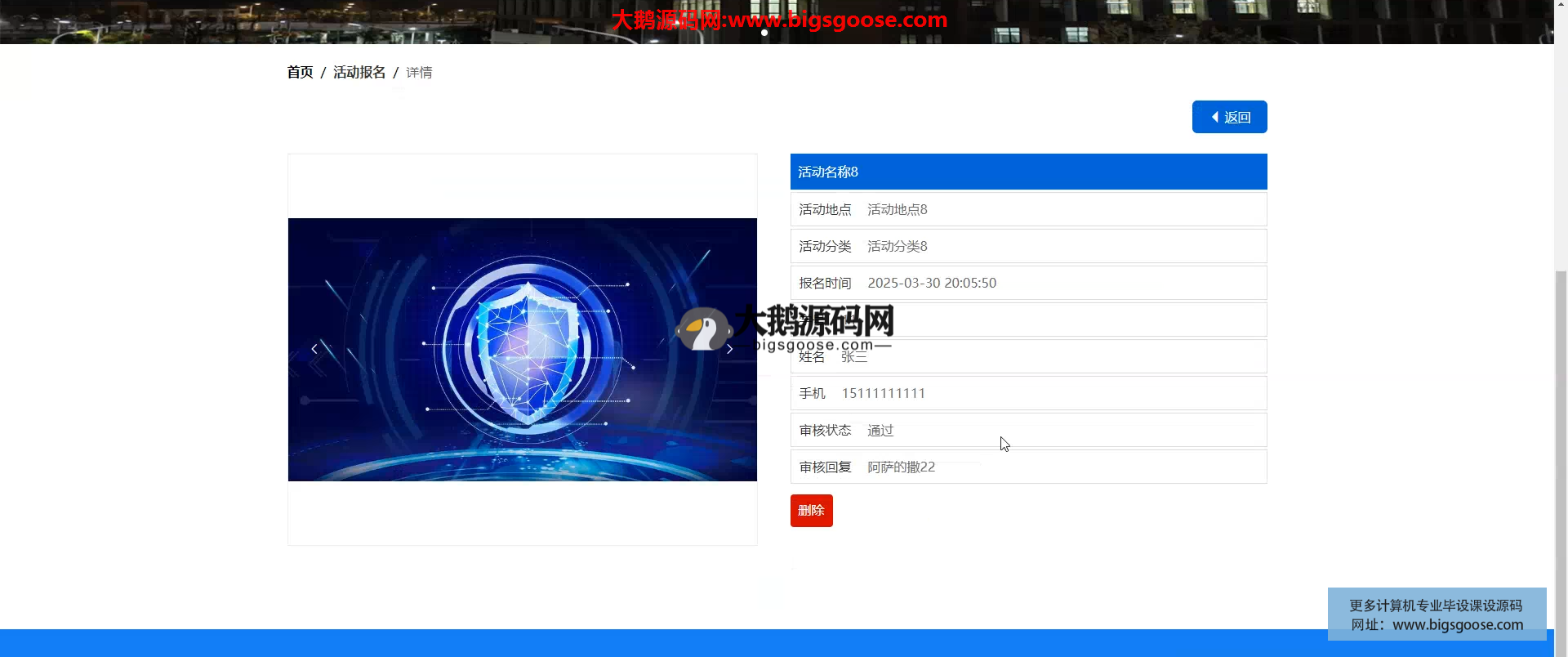Select the banner carousel indicator dot
1568x657 pixels.
point(764,33)
